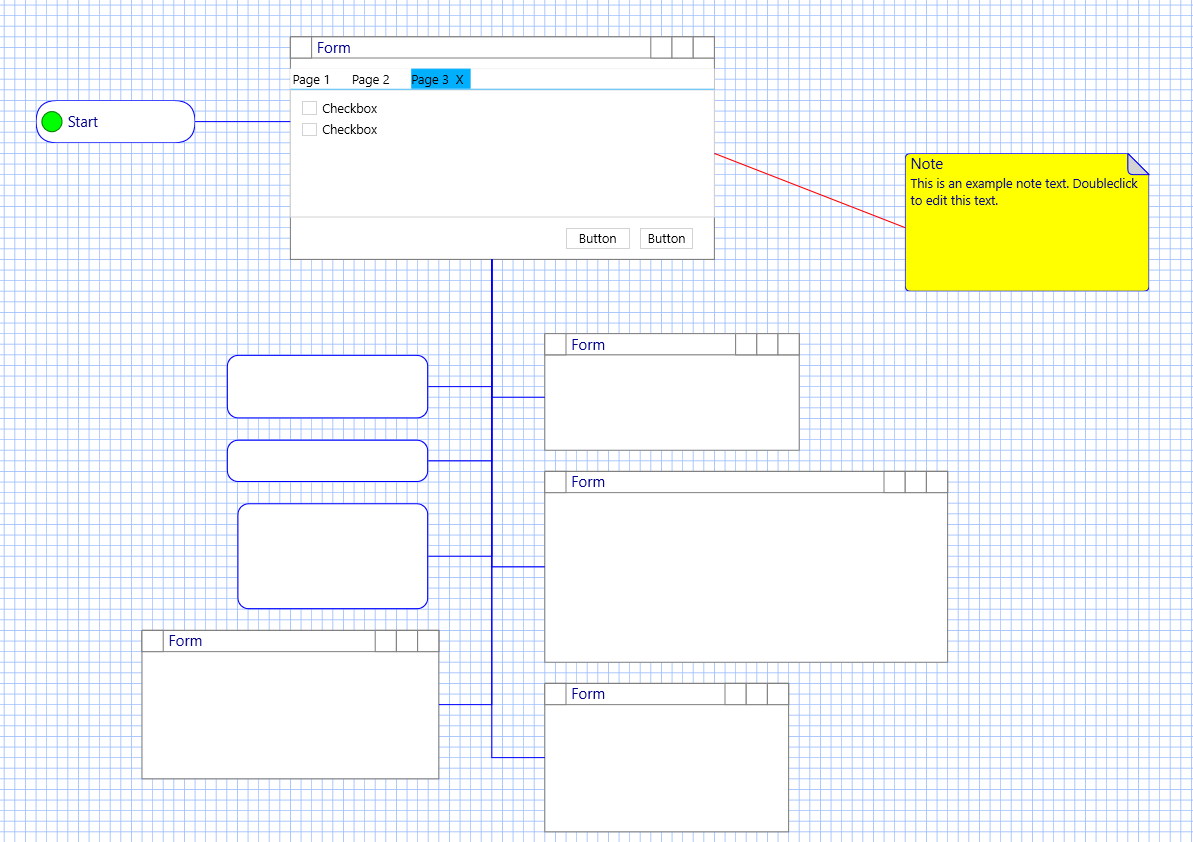The height and width of the screenshot is (842, 1193).
Task: Click the "Form" title of the small Form below the Note connector
Action: [x=588, y=345]
